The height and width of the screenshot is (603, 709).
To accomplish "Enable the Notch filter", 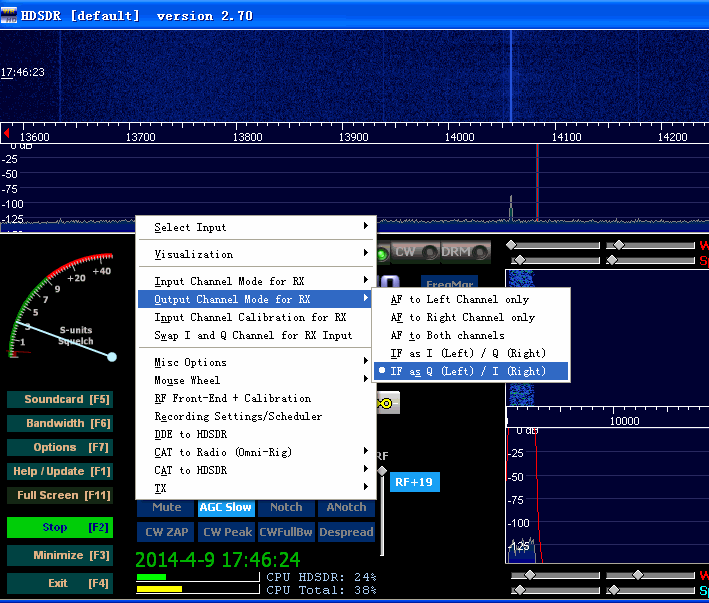I will point(286,507).
